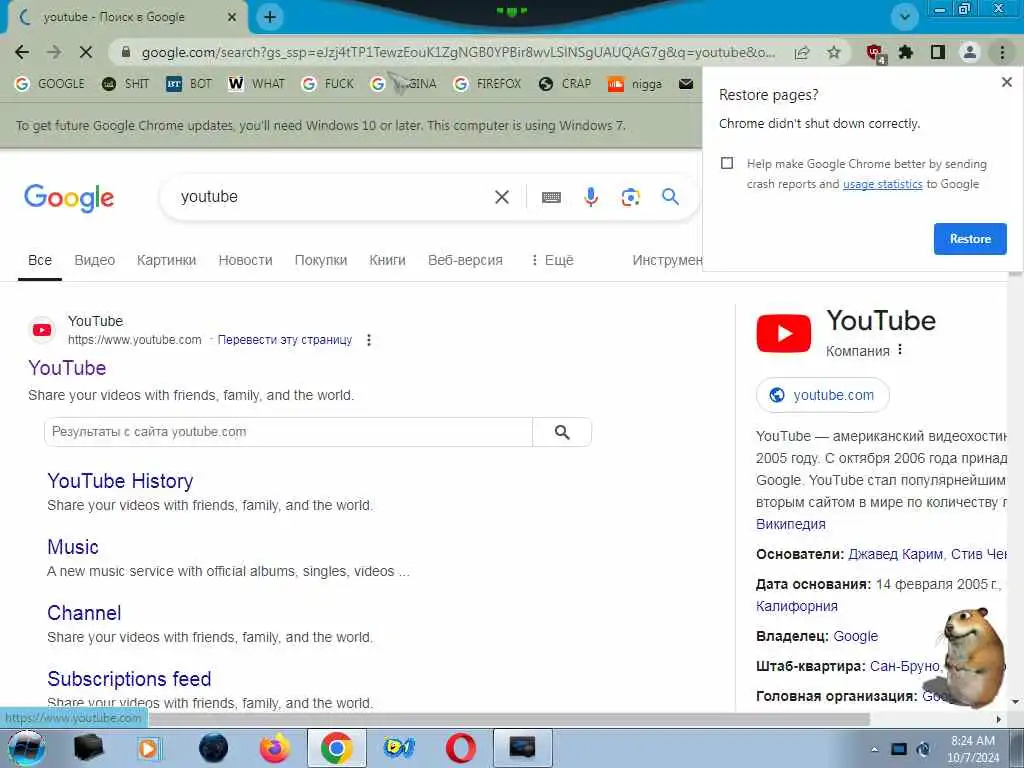Open the WHAT bookmark

click(257, 84)
